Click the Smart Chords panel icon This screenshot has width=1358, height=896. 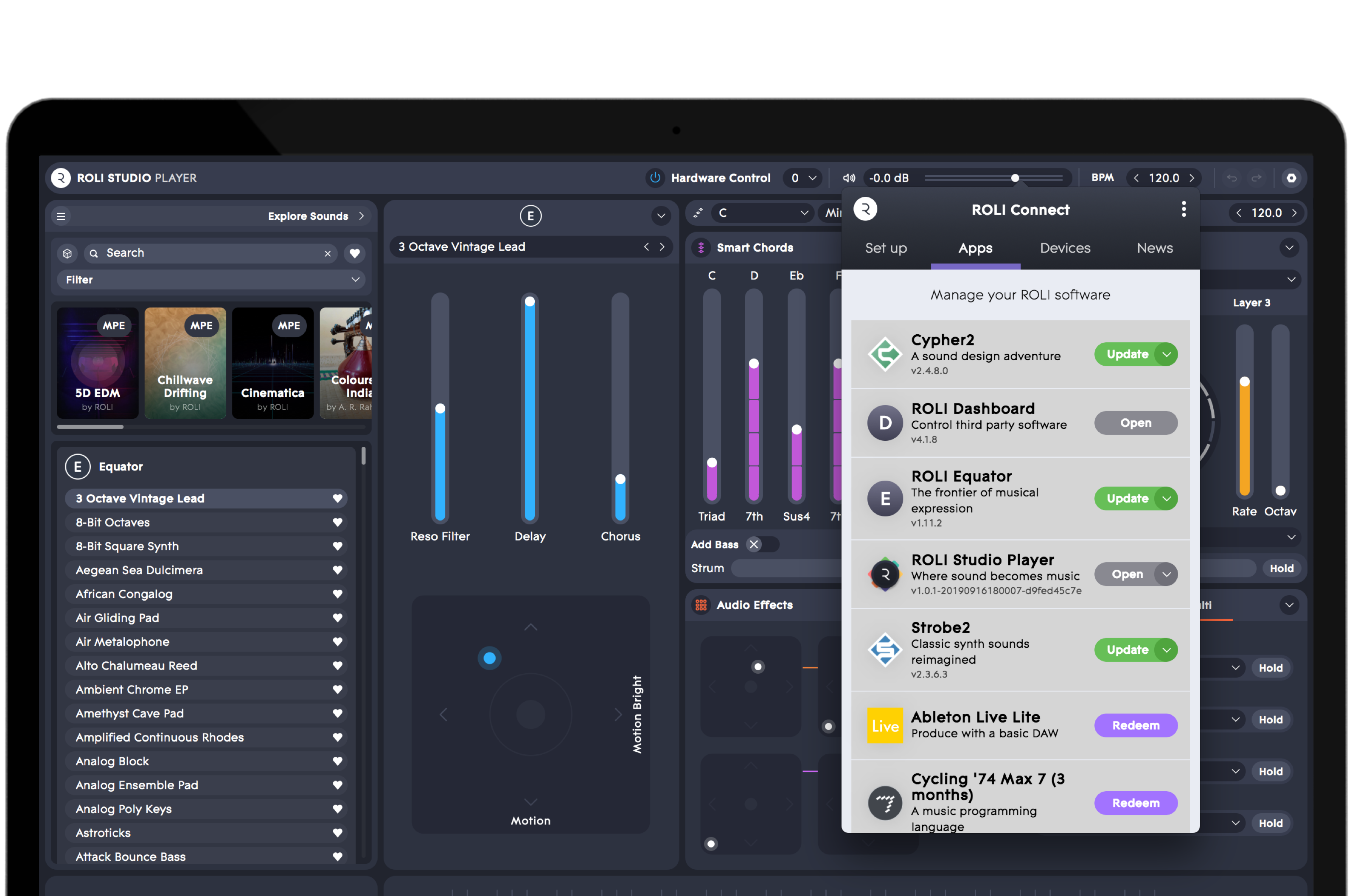pyautogui.click(x=701, y=247)
